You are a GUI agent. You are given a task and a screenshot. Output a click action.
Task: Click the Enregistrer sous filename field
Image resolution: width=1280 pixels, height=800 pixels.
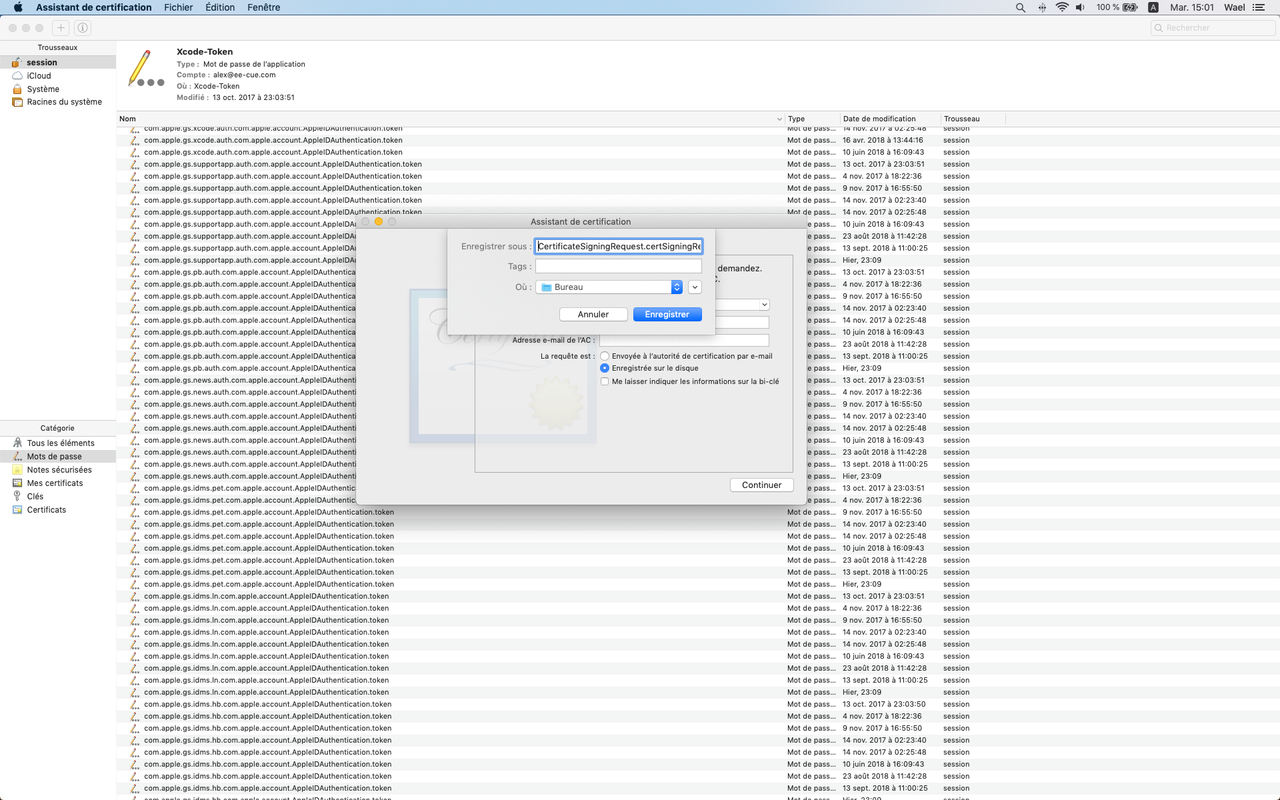(x=618, y=246)
